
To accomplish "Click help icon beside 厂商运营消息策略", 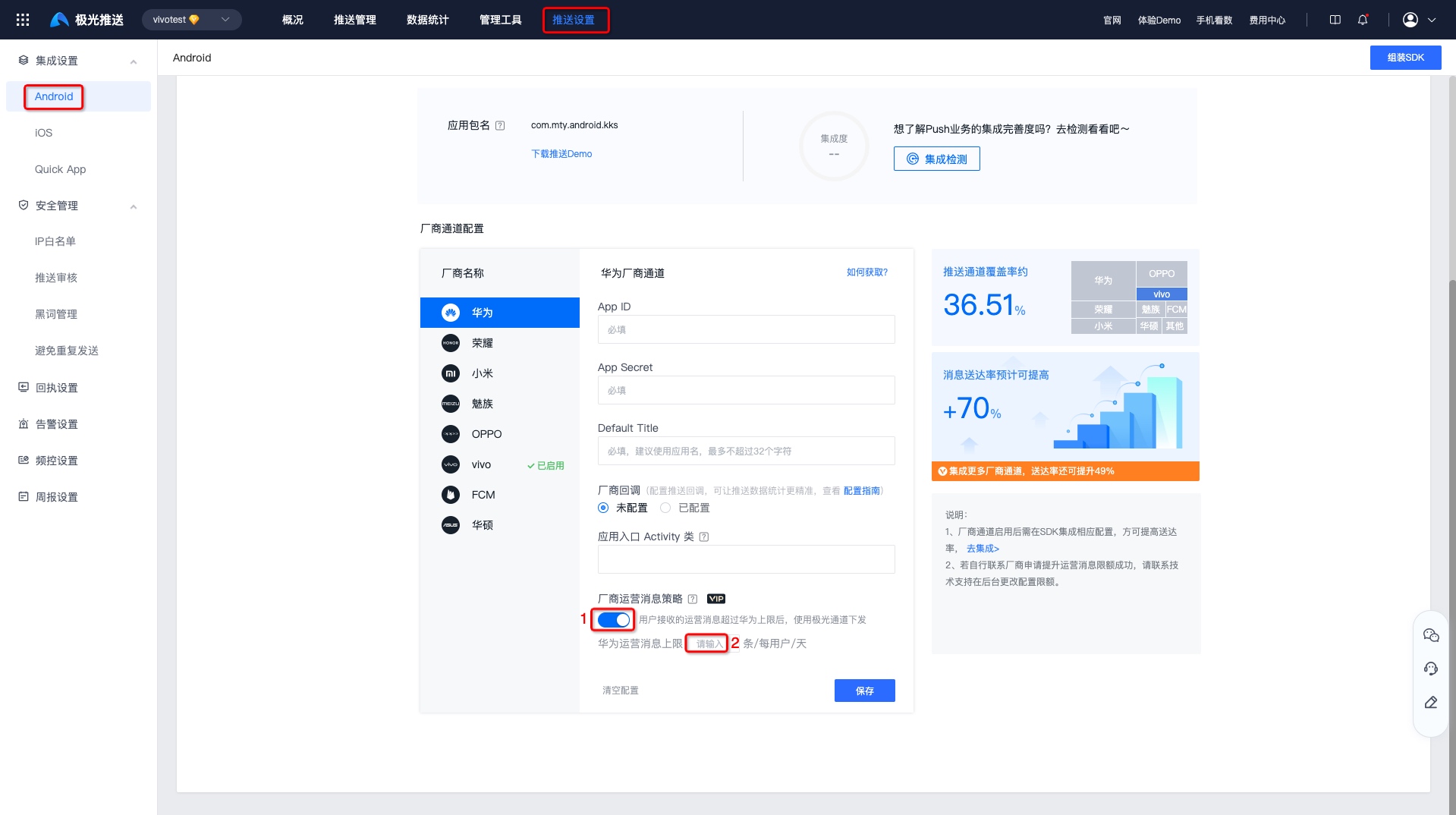I will point(692,599).
